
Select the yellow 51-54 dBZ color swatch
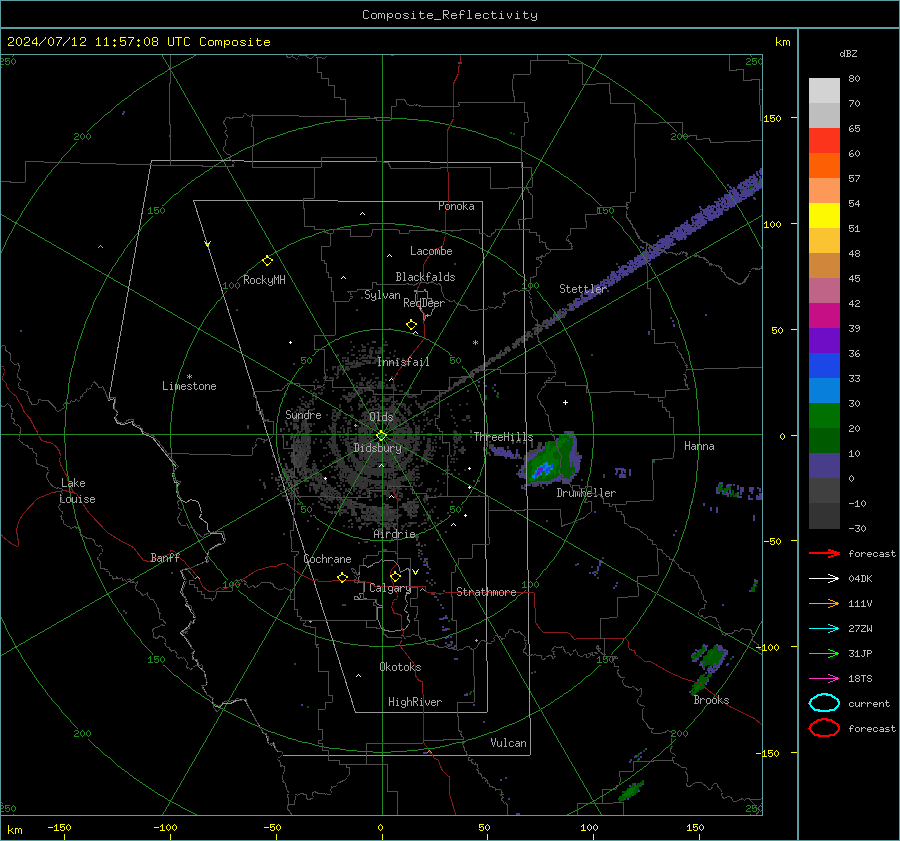point(824,216)
